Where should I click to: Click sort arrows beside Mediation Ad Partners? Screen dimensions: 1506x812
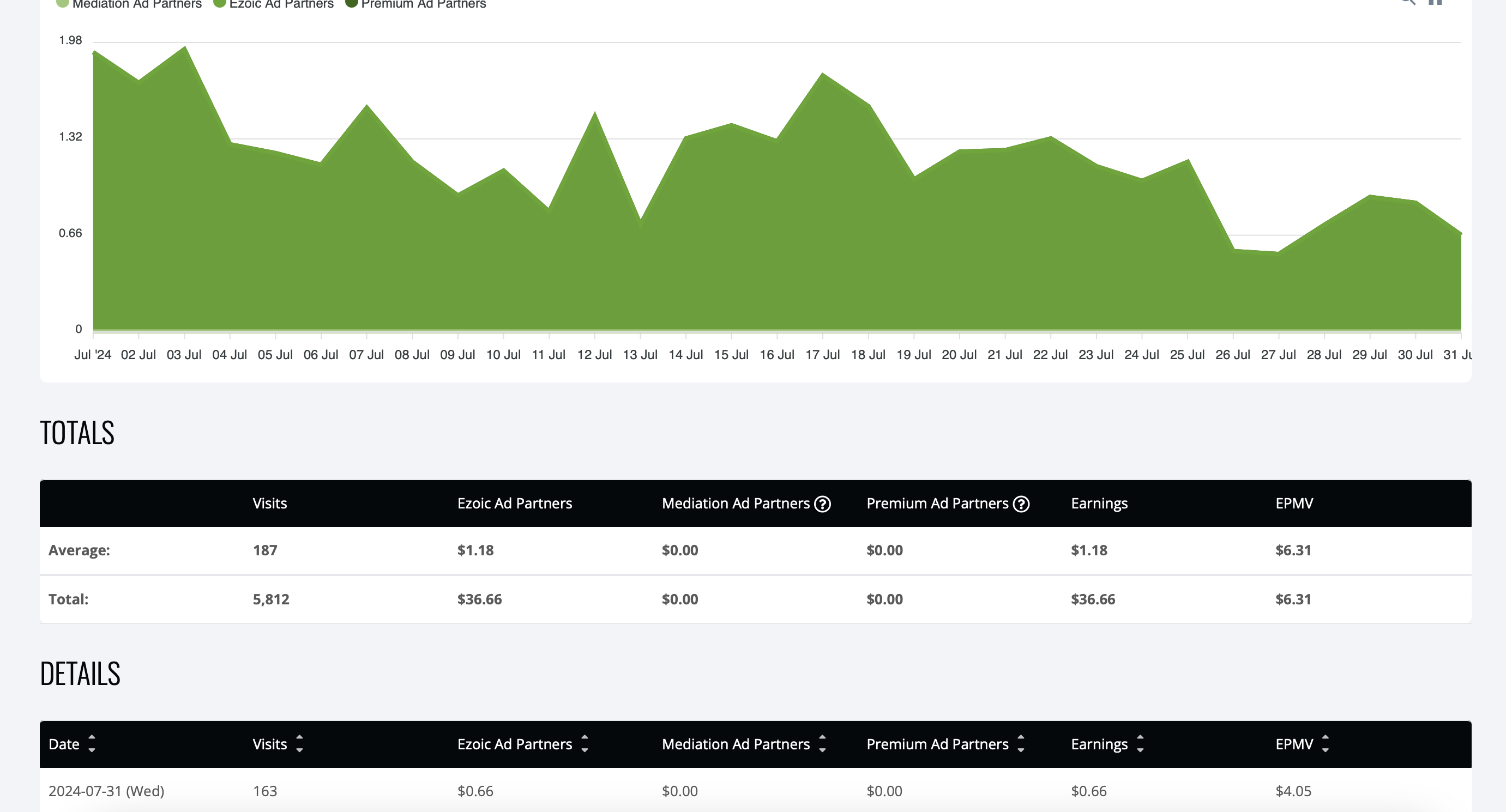(x=822, y=744)
